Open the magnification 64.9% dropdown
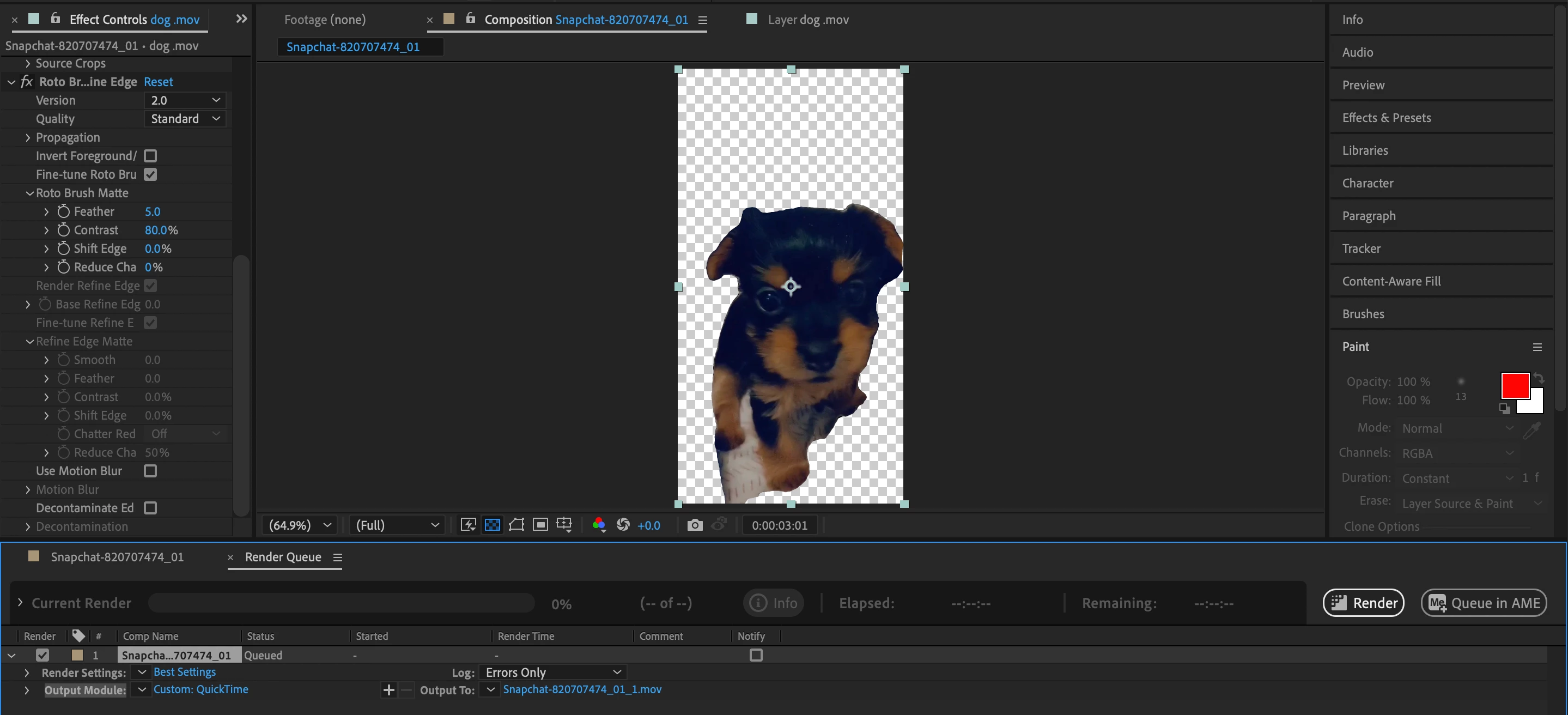Image resolution: width=1568 pixels, height=715 pixels. coord(300,525)
